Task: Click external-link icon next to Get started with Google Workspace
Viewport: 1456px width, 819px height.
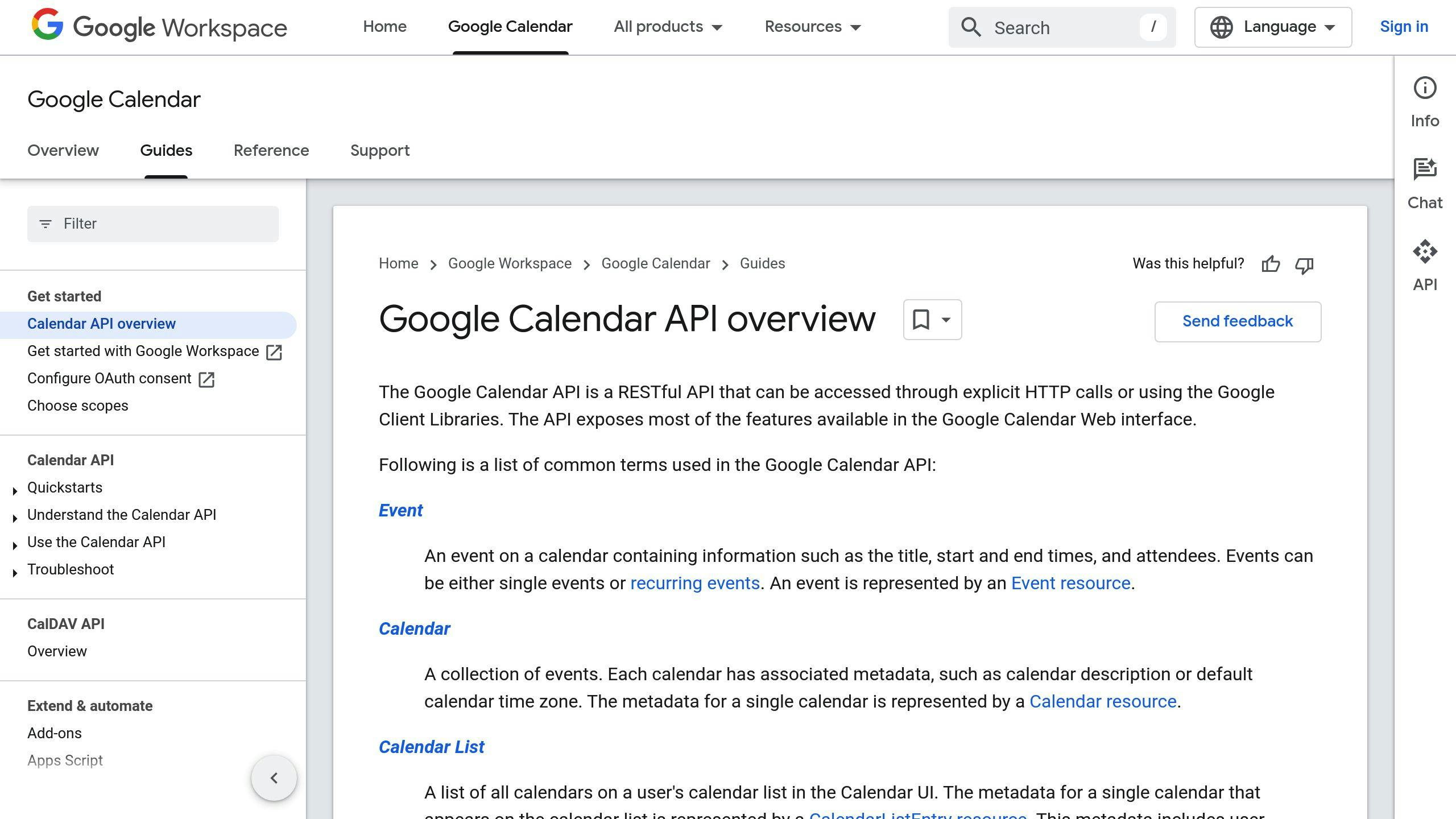Action: click(274, 352)
